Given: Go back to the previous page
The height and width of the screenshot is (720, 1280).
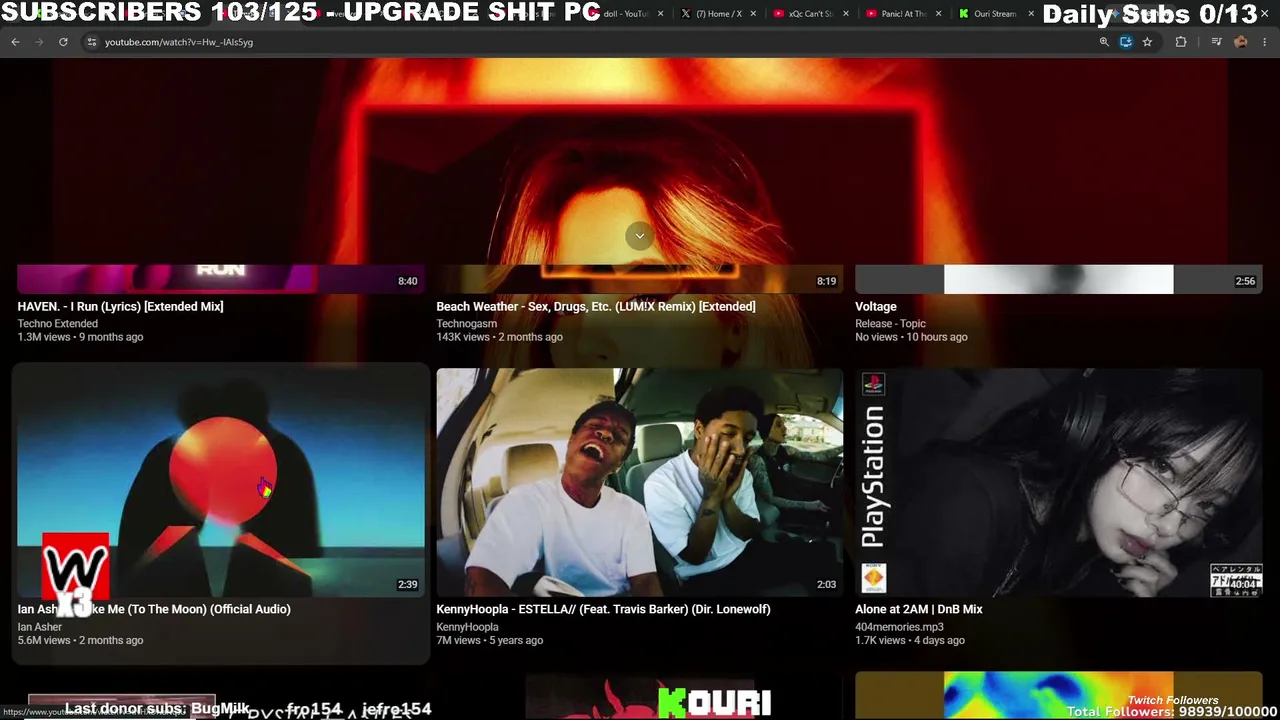Looking at the screenshot, I should pyautogui.click(x=15, y=42).
